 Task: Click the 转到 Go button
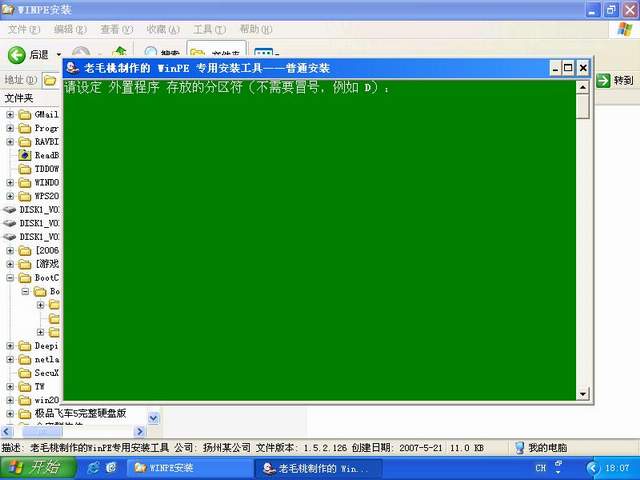coord(615,80)
